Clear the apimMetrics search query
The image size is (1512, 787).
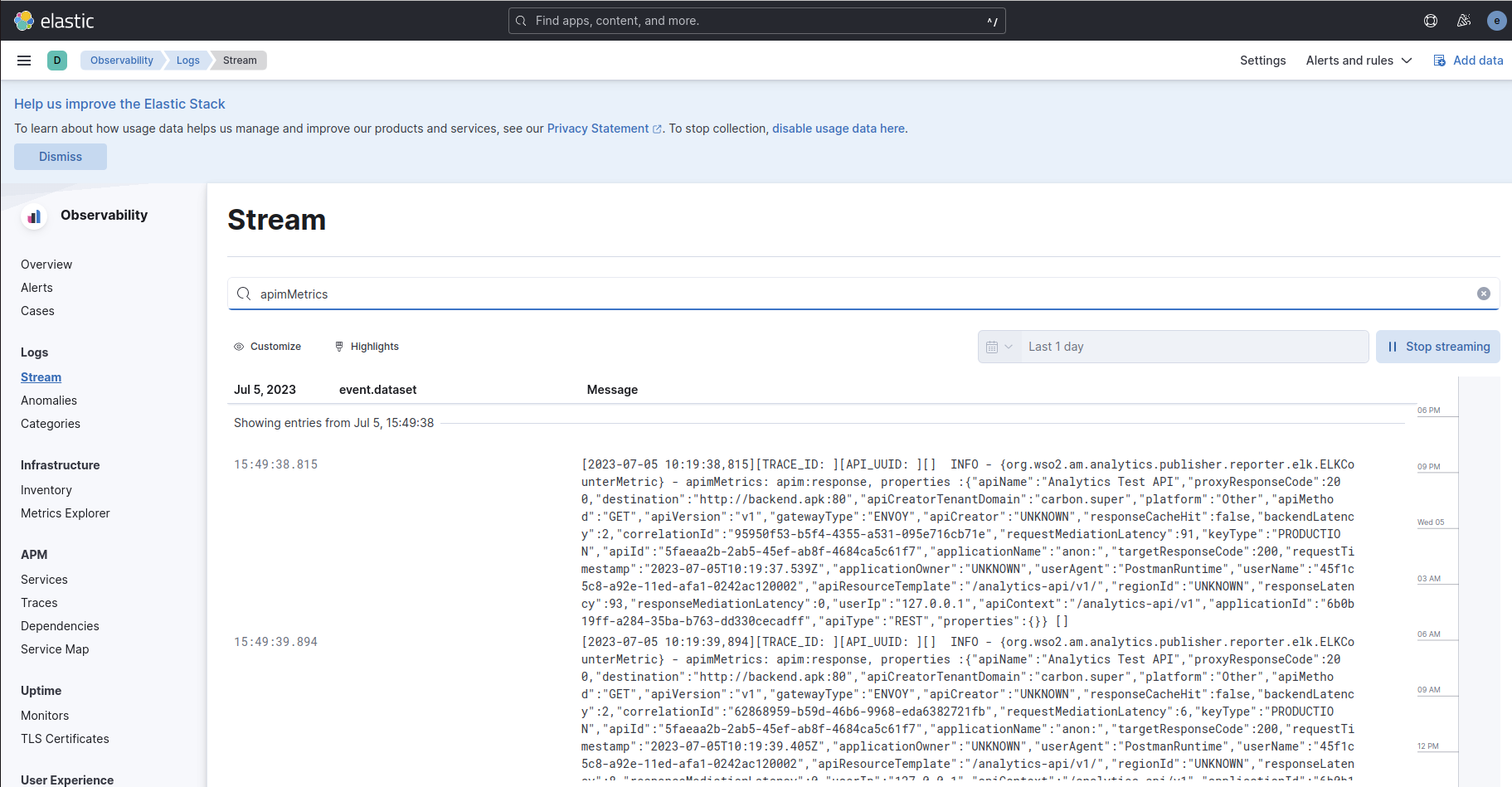1484,294
